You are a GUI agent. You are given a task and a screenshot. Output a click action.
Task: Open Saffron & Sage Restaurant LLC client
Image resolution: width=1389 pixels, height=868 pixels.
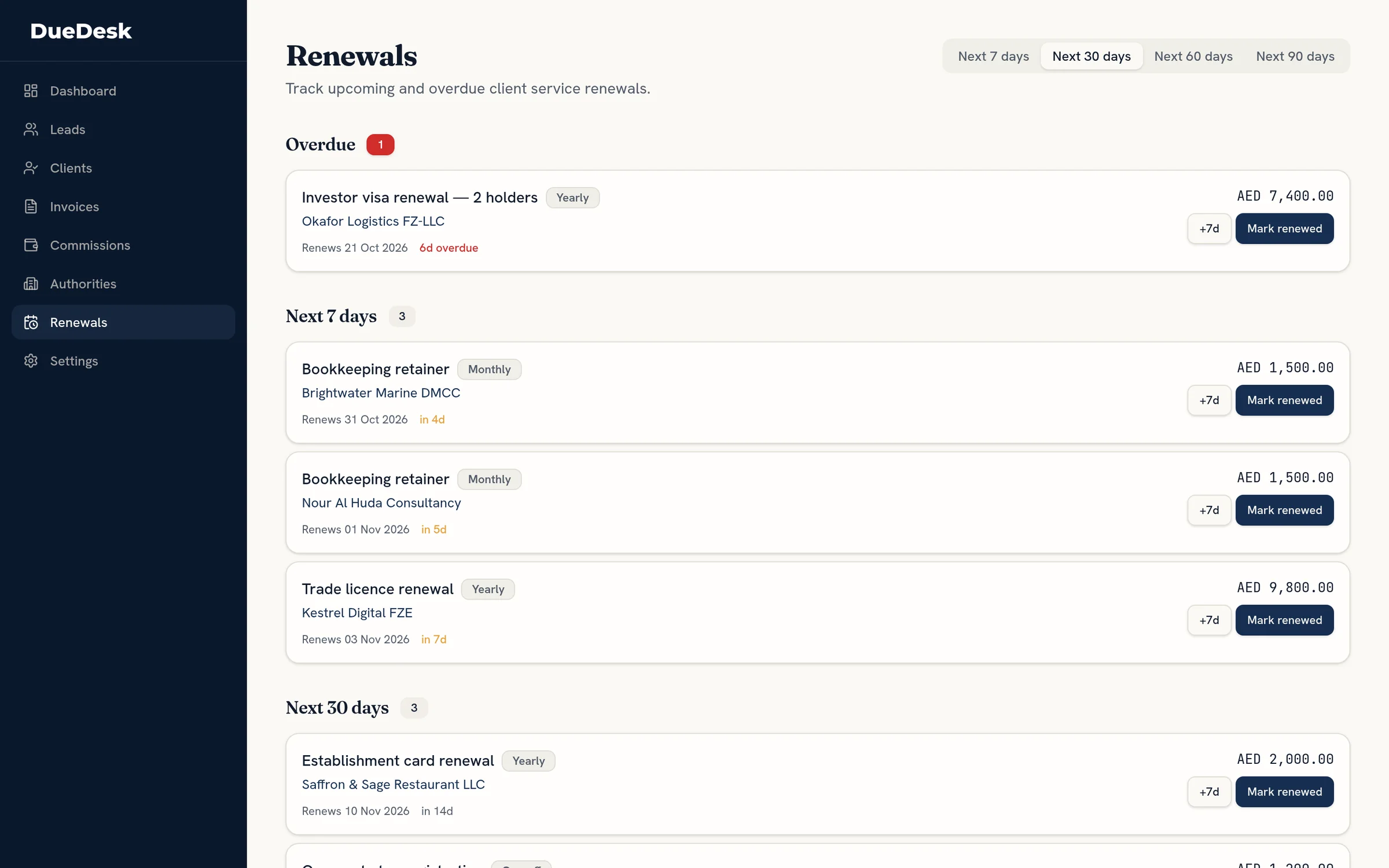point(394,784)
